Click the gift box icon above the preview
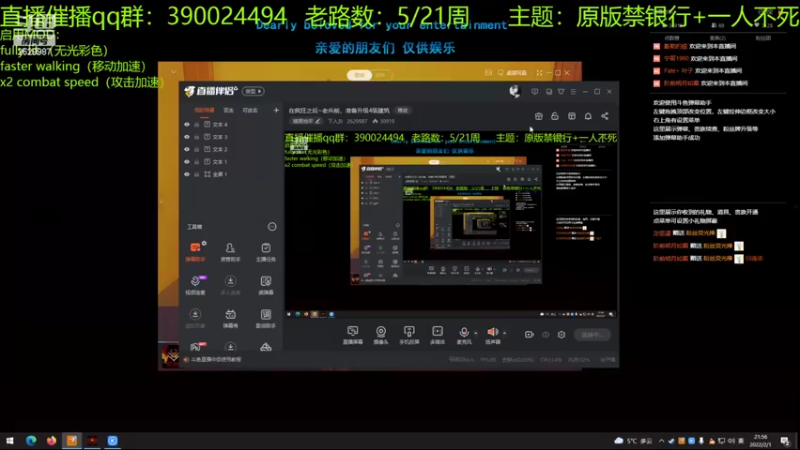 click(538, 116)
